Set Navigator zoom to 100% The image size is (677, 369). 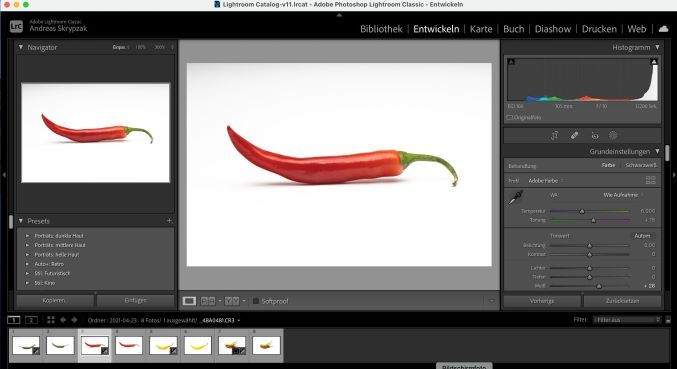tap(140, 47)
